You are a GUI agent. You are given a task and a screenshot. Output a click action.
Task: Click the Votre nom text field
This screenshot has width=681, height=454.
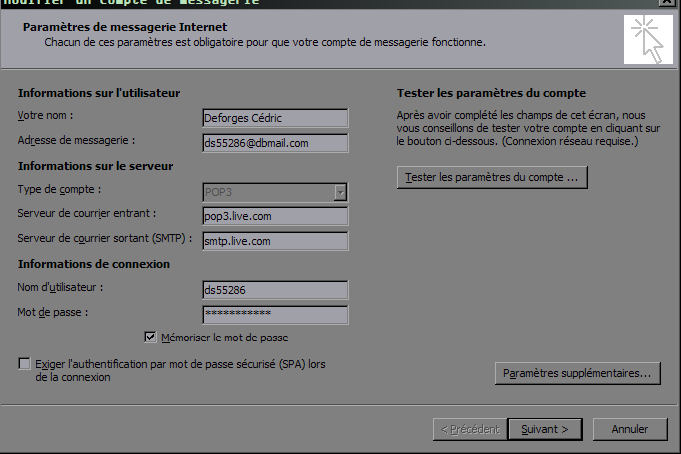[274, 118]
